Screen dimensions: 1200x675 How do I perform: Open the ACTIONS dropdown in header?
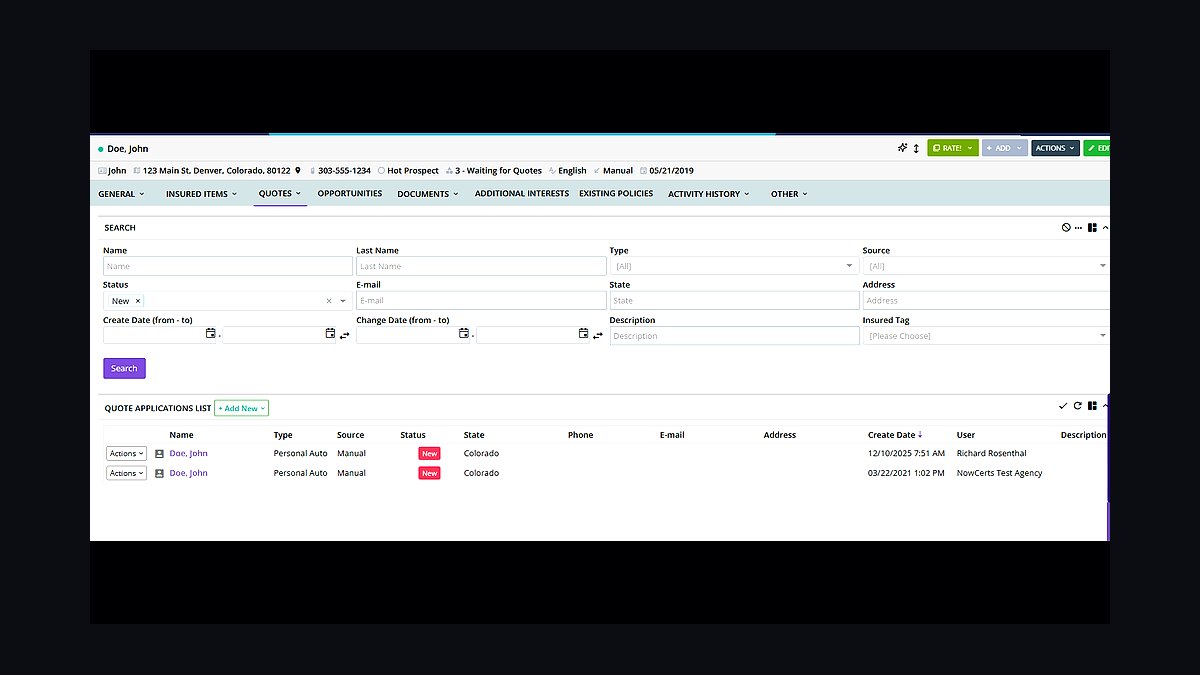[1055, 148]
